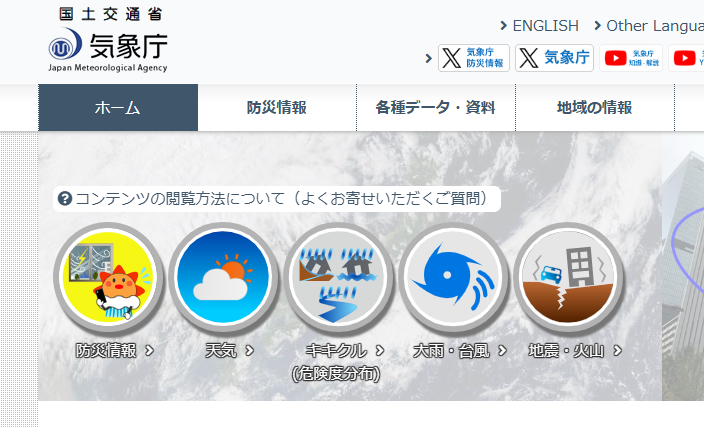
Task: Open the 気象庁防災情報 X account button
Action: pyautogui.click(x=474, y=58)
